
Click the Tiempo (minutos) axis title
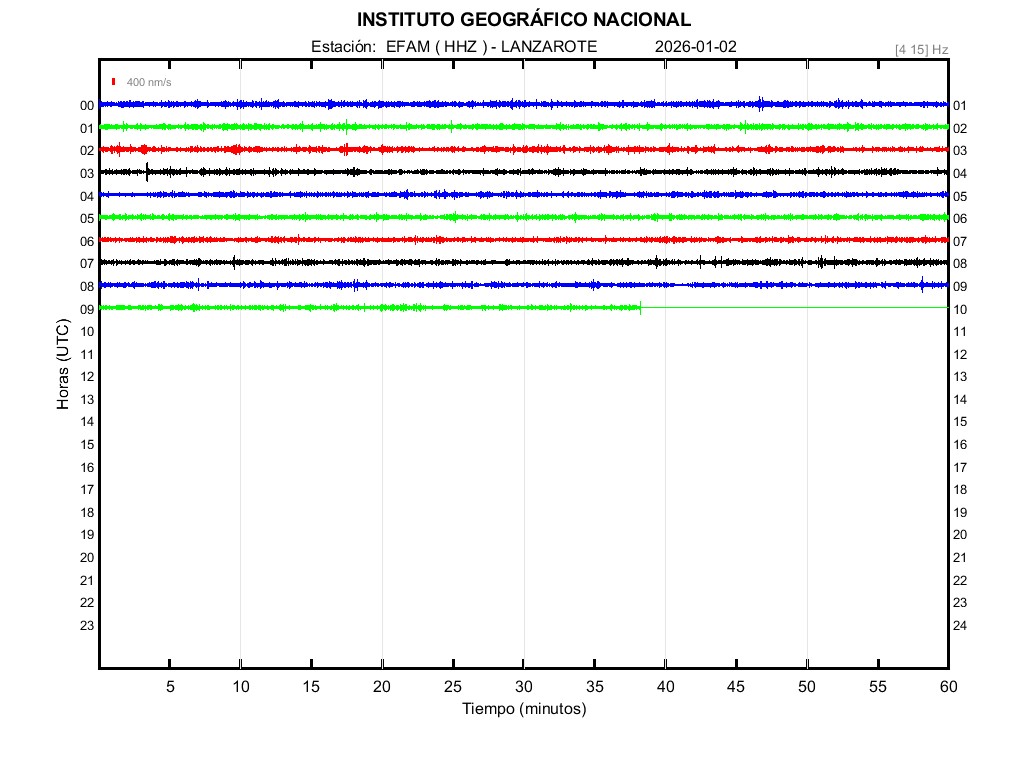tap(524, 709)
